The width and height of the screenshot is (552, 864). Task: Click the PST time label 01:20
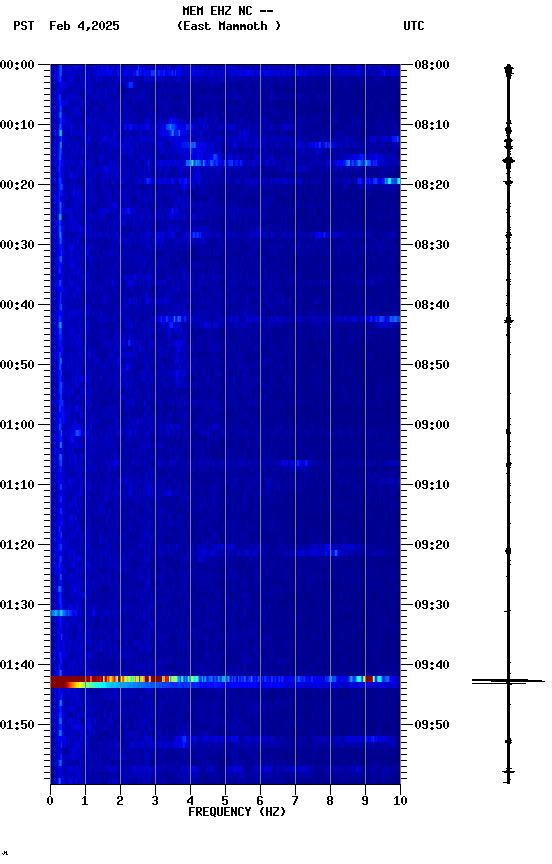(x=17, y=545)
